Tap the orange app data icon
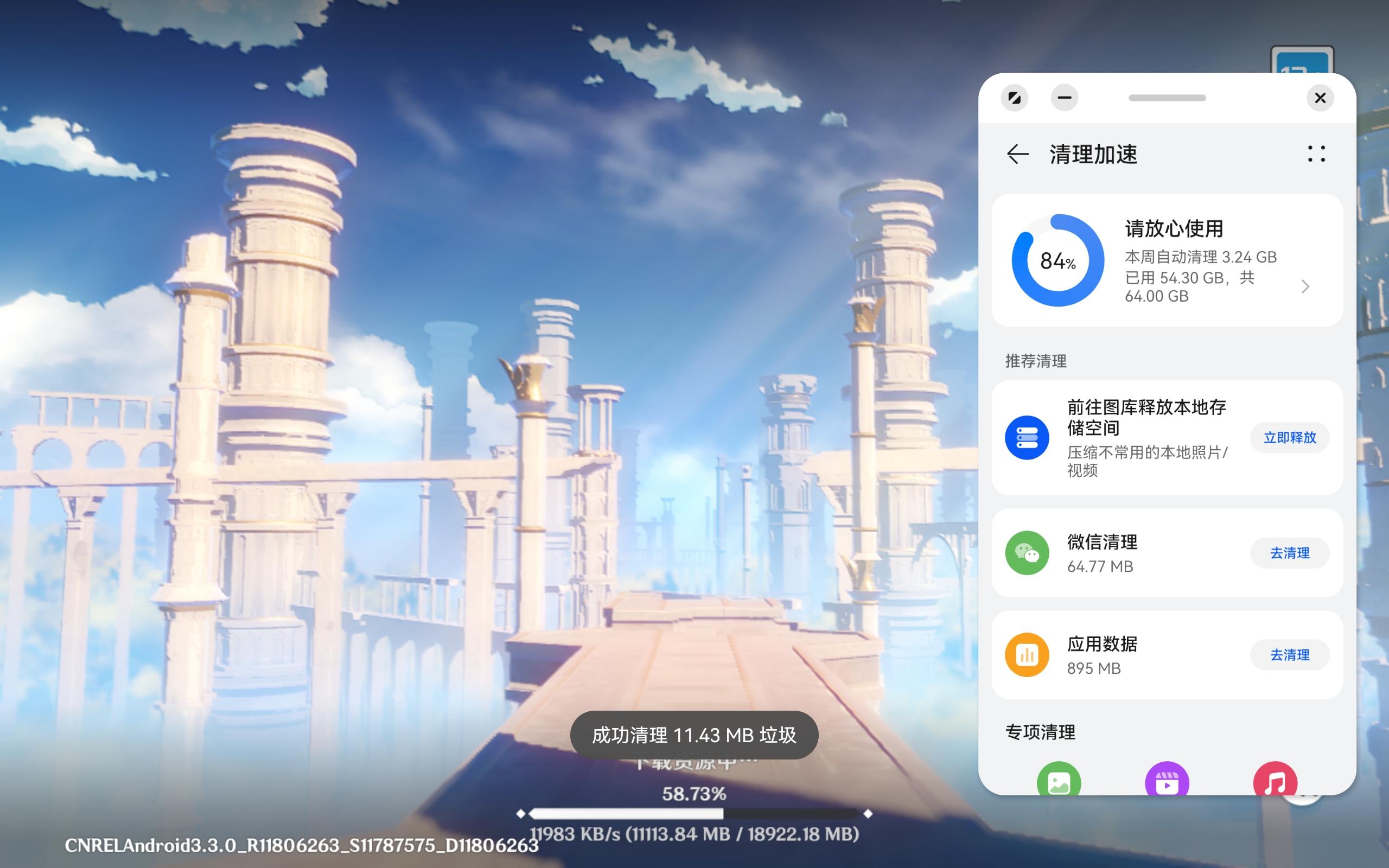 click(1027, 655)
